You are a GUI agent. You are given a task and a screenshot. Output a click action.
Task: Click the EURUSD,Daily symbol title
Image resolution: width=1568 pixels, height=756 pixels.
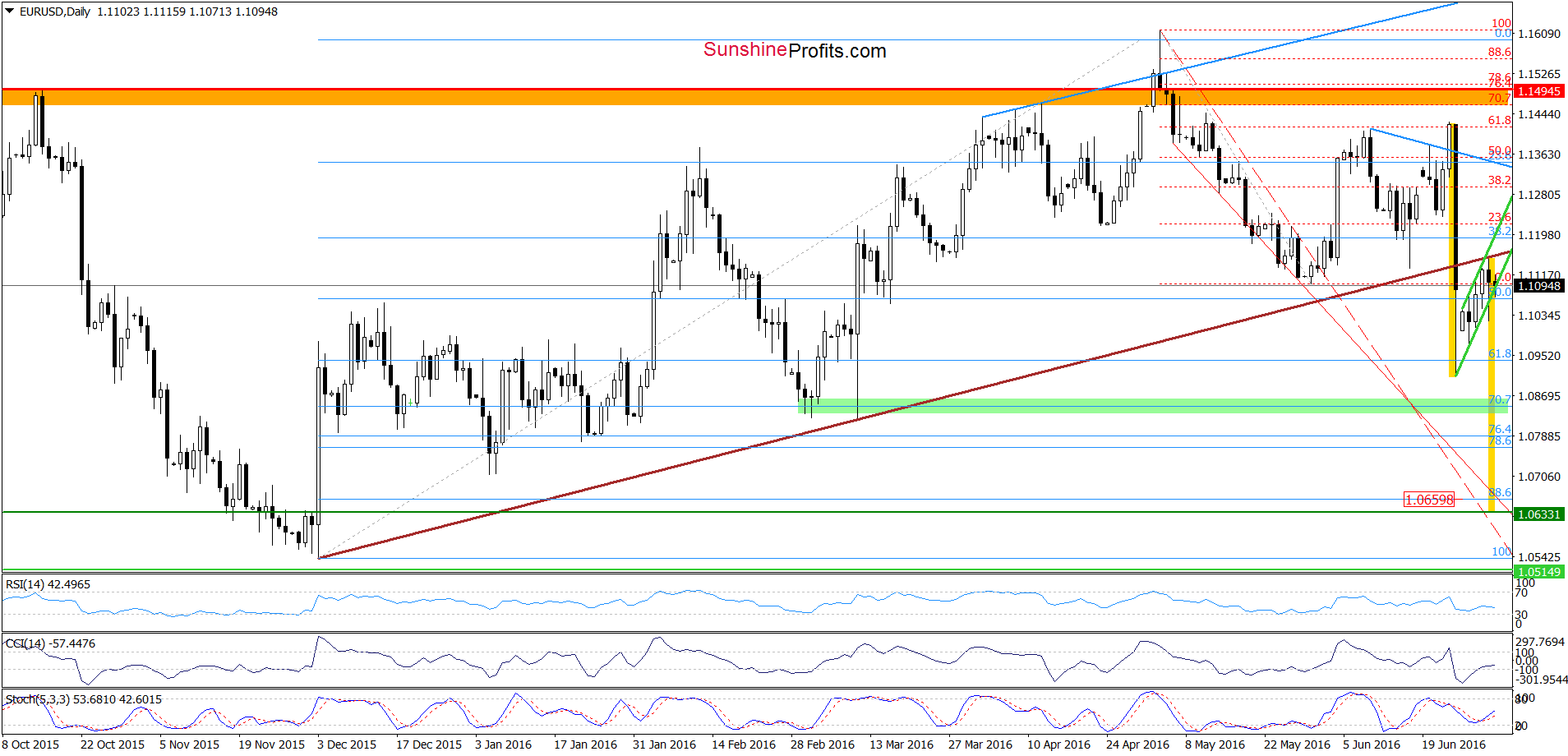(x=54, y=12)
